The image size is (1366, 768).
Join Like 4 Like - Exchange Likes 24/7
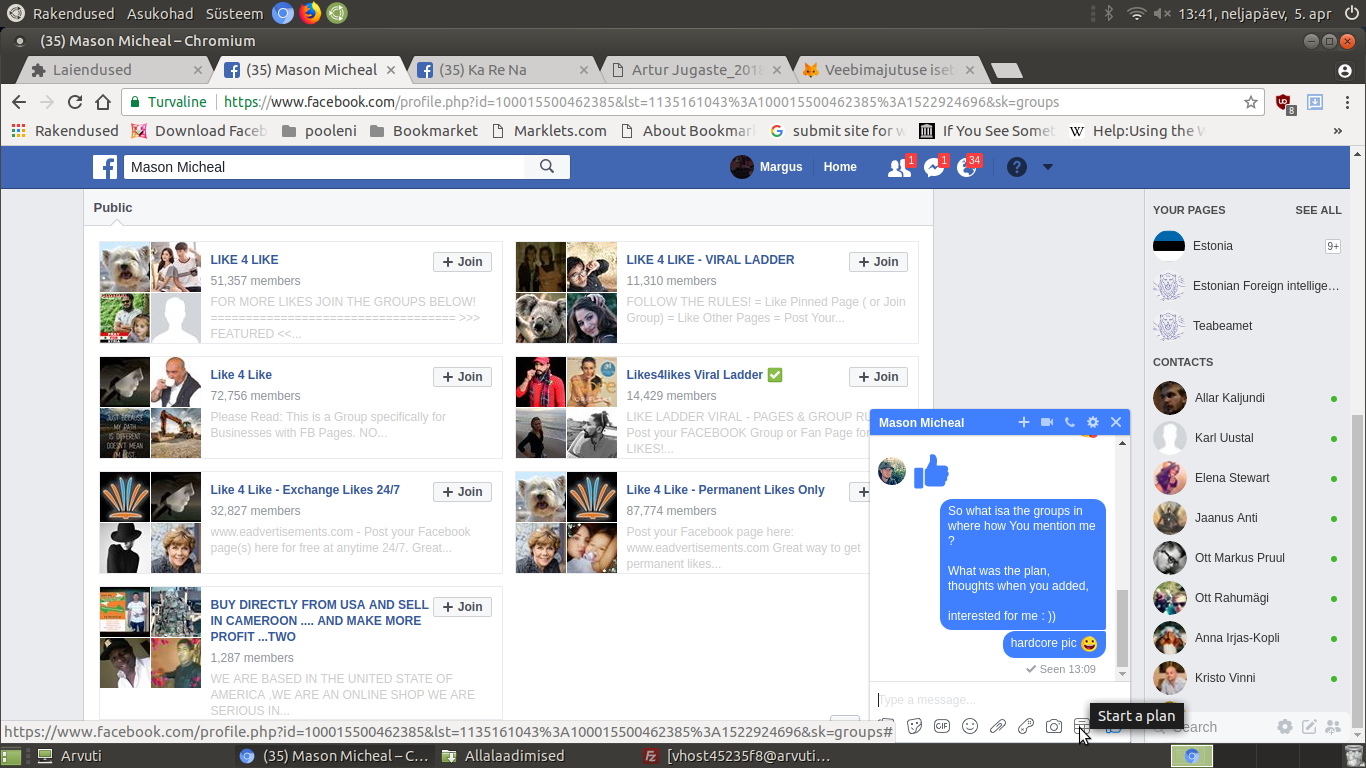tap(462, 492)
